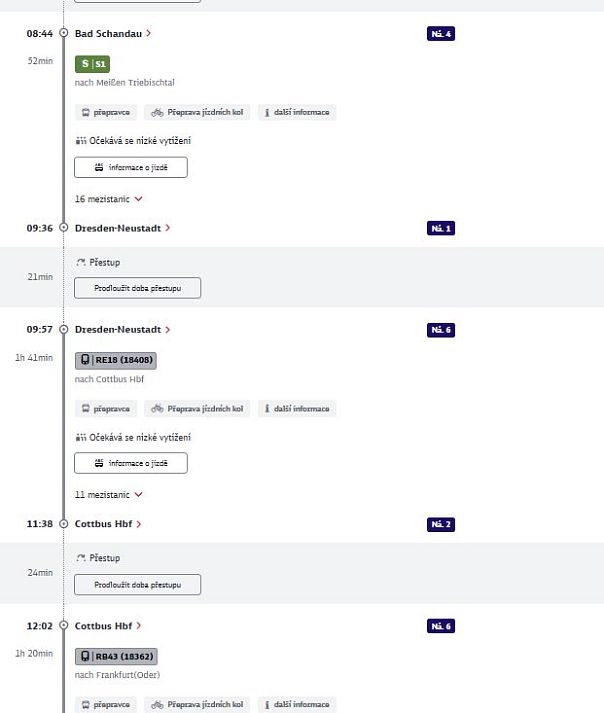Click 'informace o jízdě' under S1
The image size is (604, 713).
point(131,167)
